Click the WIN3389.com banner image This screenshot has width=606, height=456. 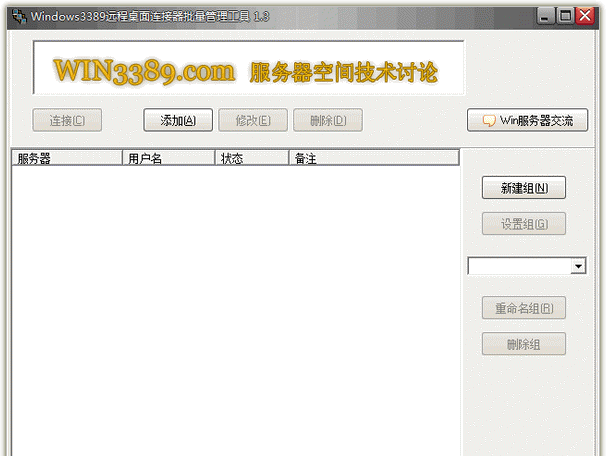coord(248,69)
